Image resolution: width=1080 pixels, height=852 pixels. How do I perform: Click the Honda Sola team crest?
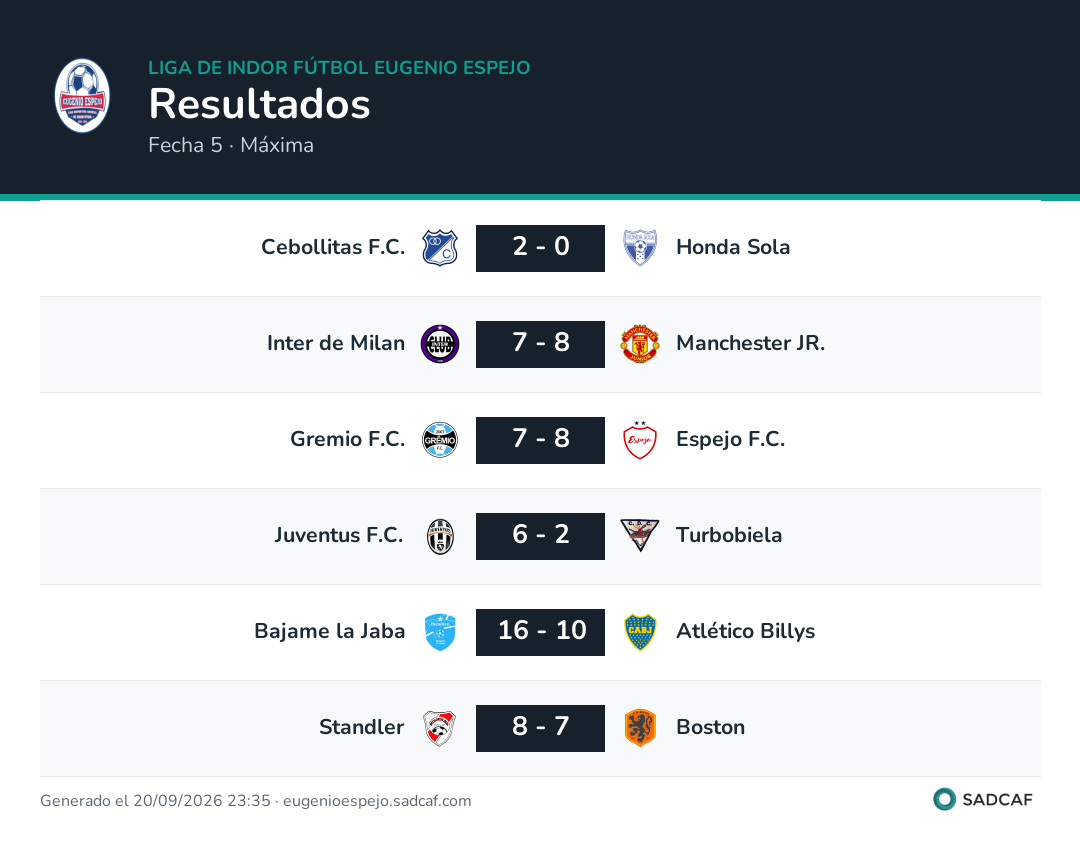[x=640, y=248]
